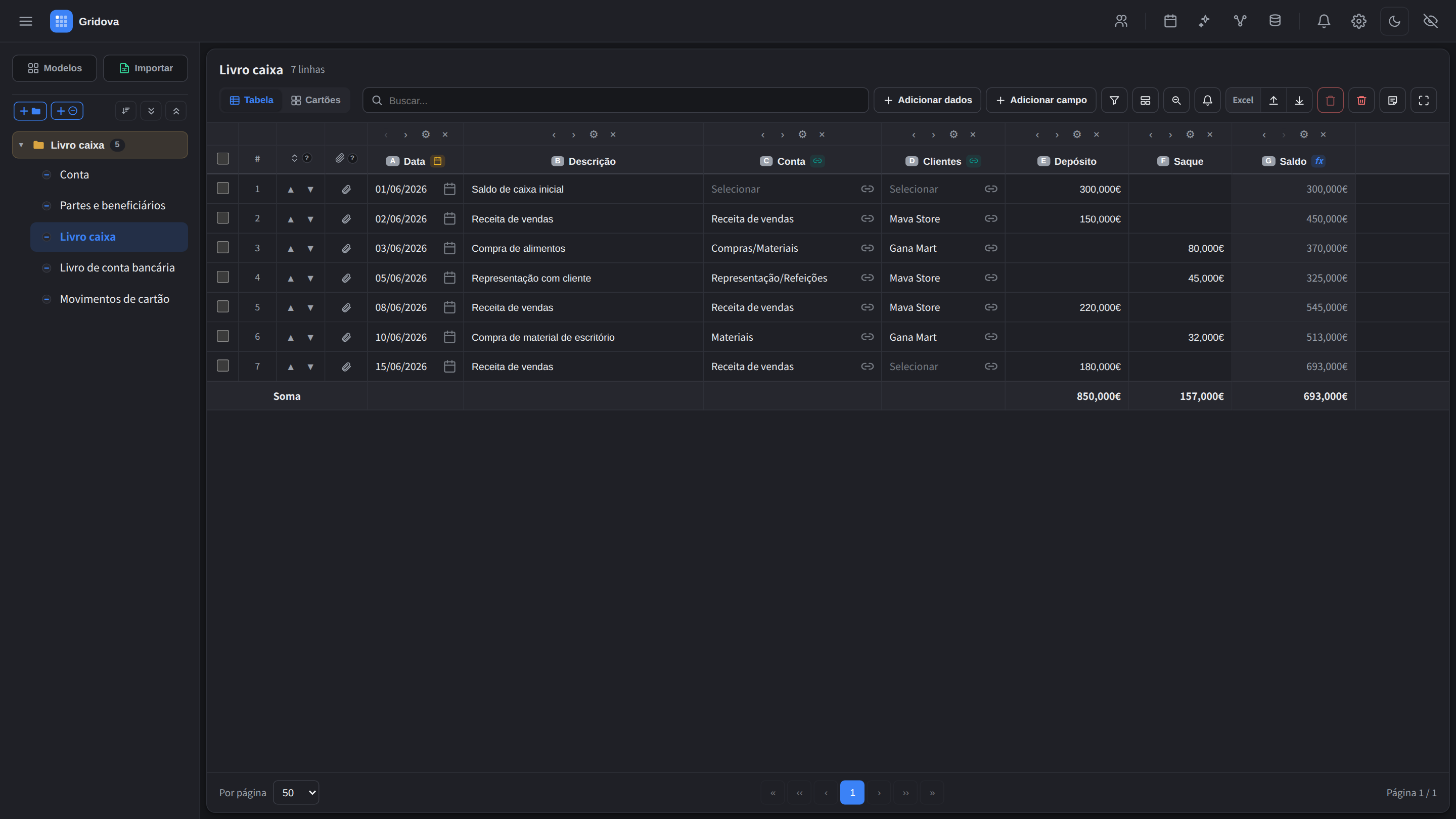Open settings gear for Data column

pyautogui.click(x=426, y=134)
